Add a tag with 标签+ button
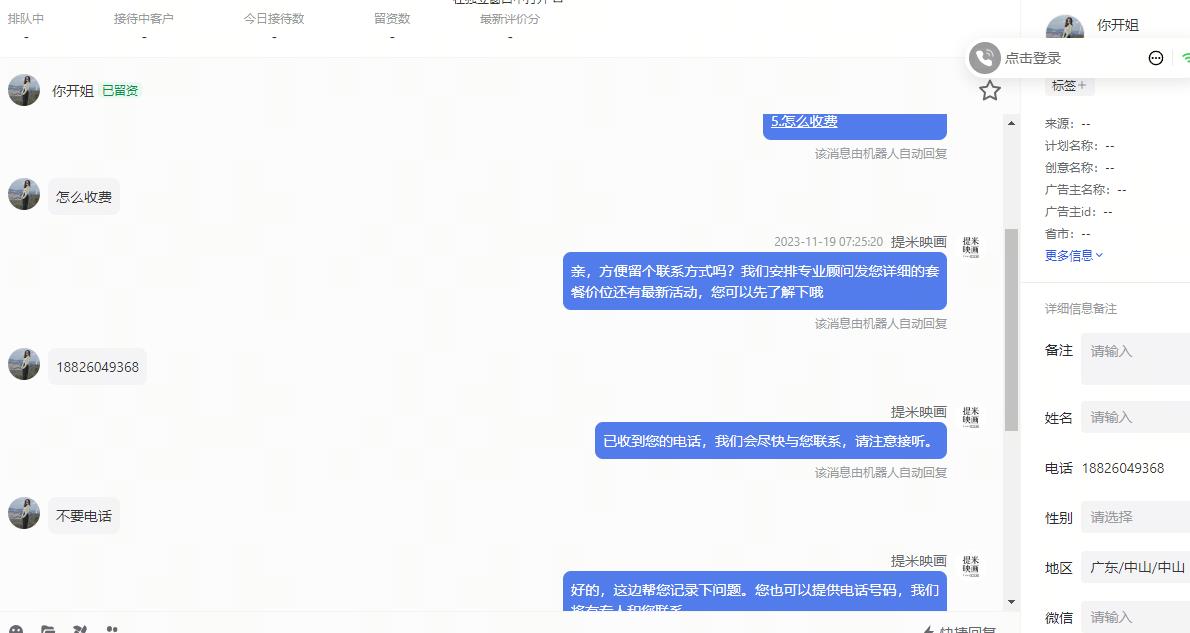1190x633 pixels. point(1069,86)
